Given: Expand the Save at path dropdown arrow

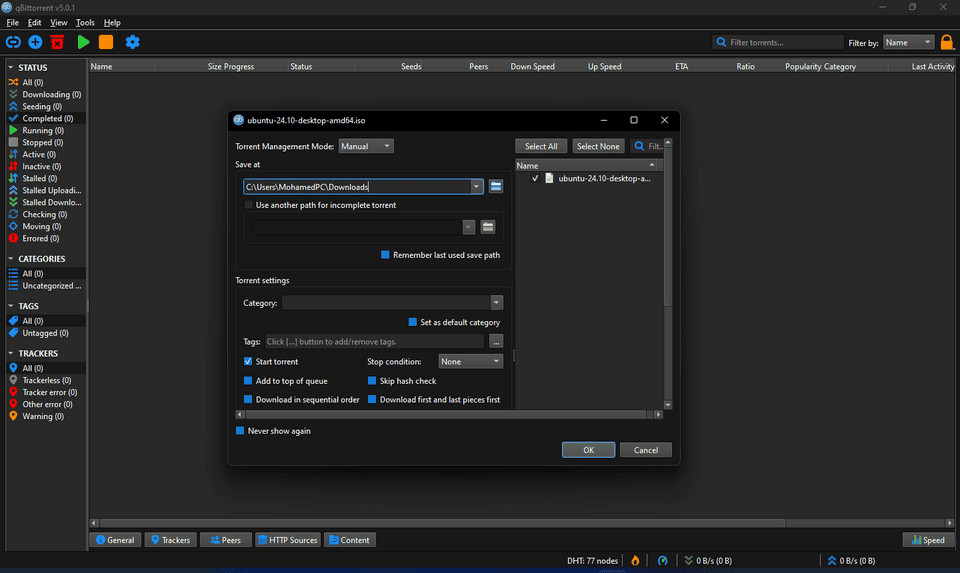Looking at the screenshot, I should [x=476, y=187].
